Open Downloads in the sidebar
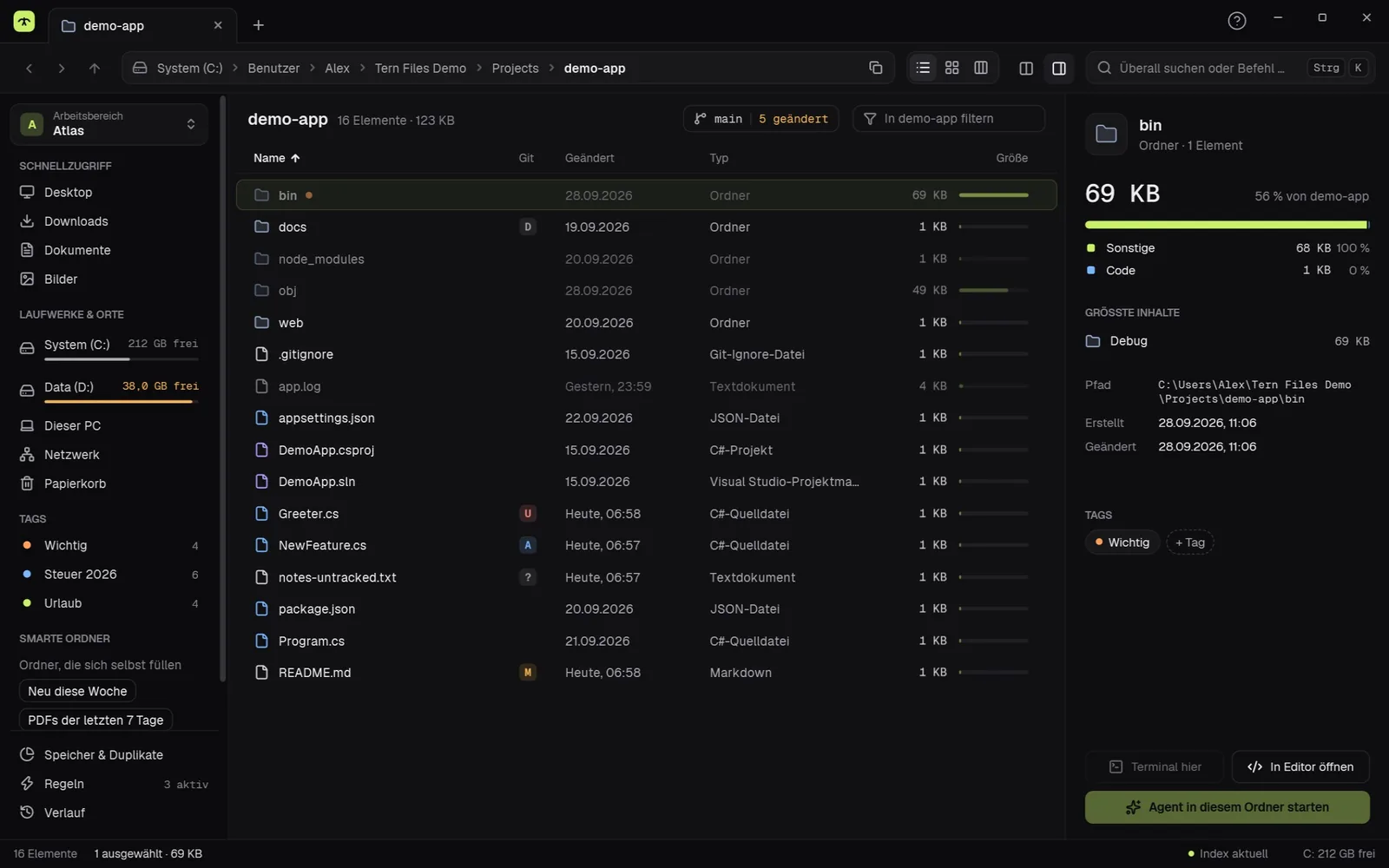Viewport: 1389px width, 868px height. (x=109, y=221)
